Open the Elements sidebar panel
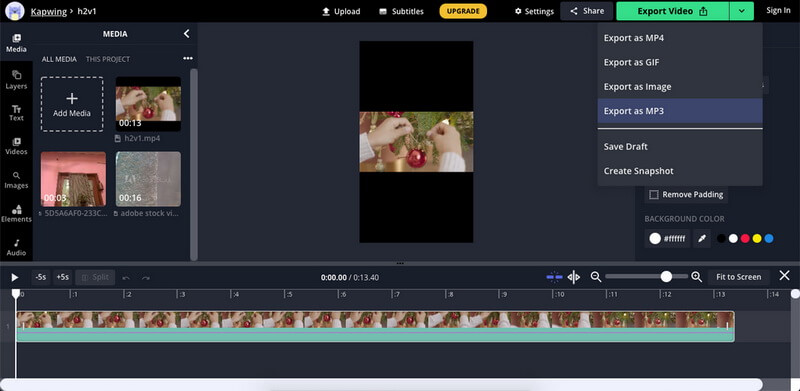Viewport: 800px width, 391px height. pyautogui.click(x=16, y=214)
